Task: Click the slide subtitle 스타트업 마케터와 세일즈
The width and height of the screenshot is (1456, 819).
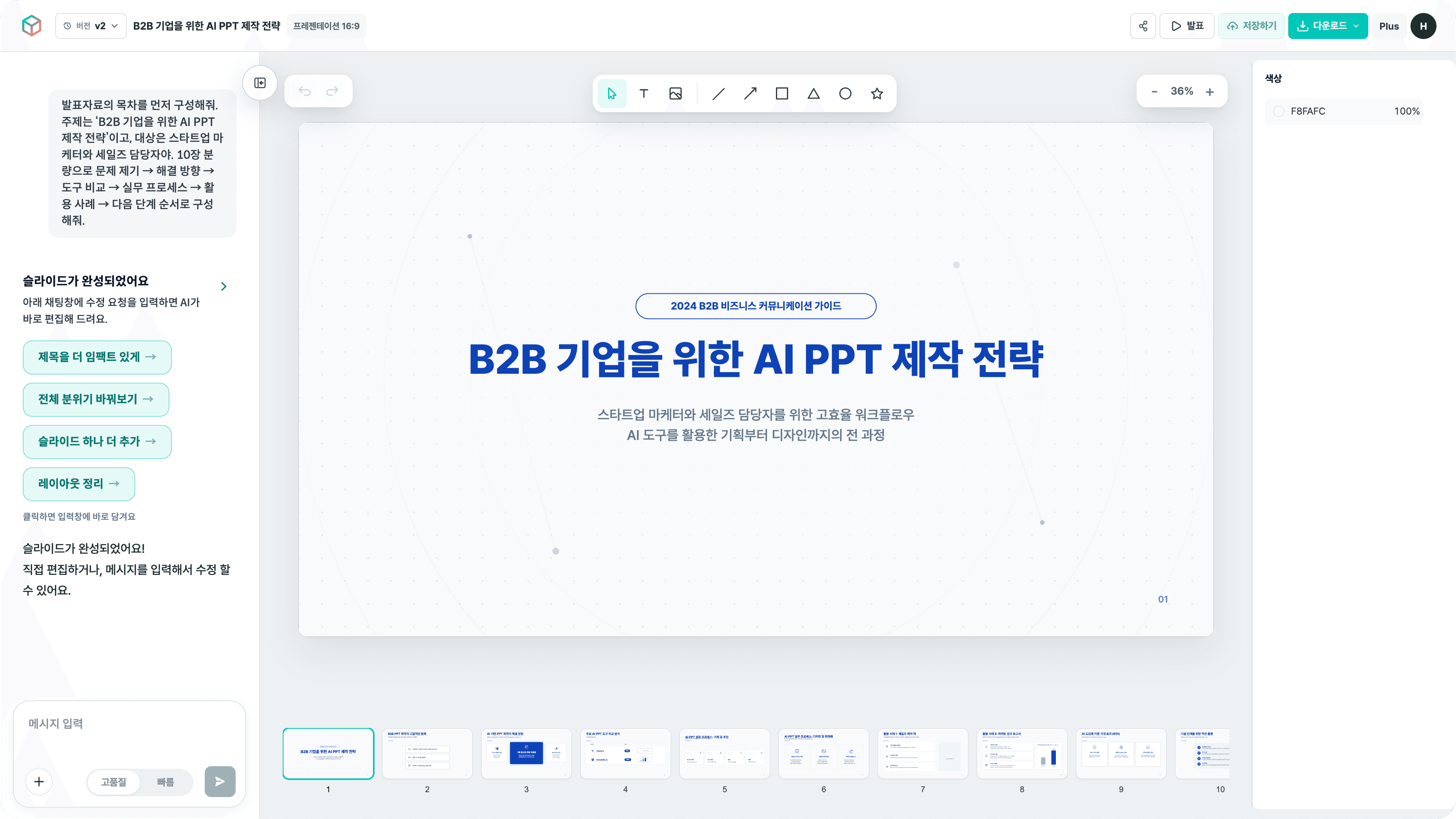Action: point(756,415)
